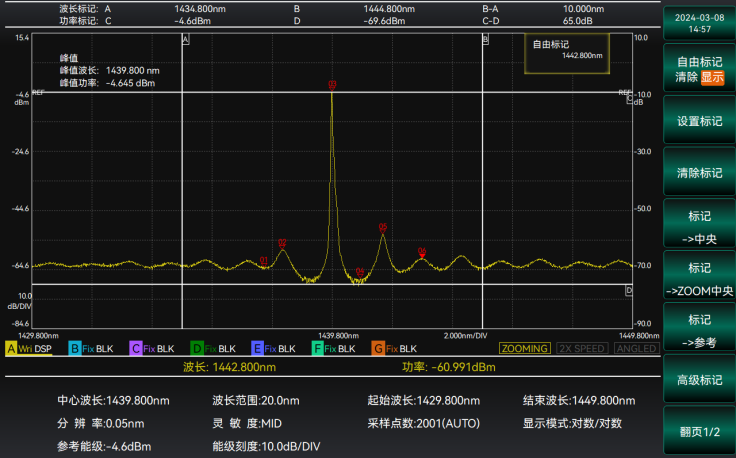Toggle the ANGLED indicator
736x458 pixels.
click(637, 349)
